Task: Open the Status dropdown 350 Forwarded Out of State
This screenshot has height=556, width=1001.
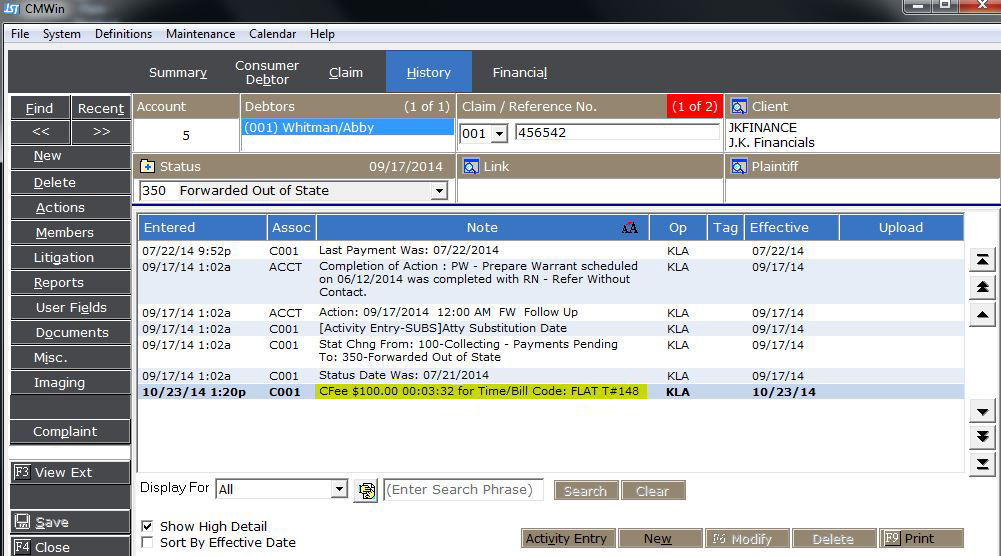Action: [x=439, y=191]
